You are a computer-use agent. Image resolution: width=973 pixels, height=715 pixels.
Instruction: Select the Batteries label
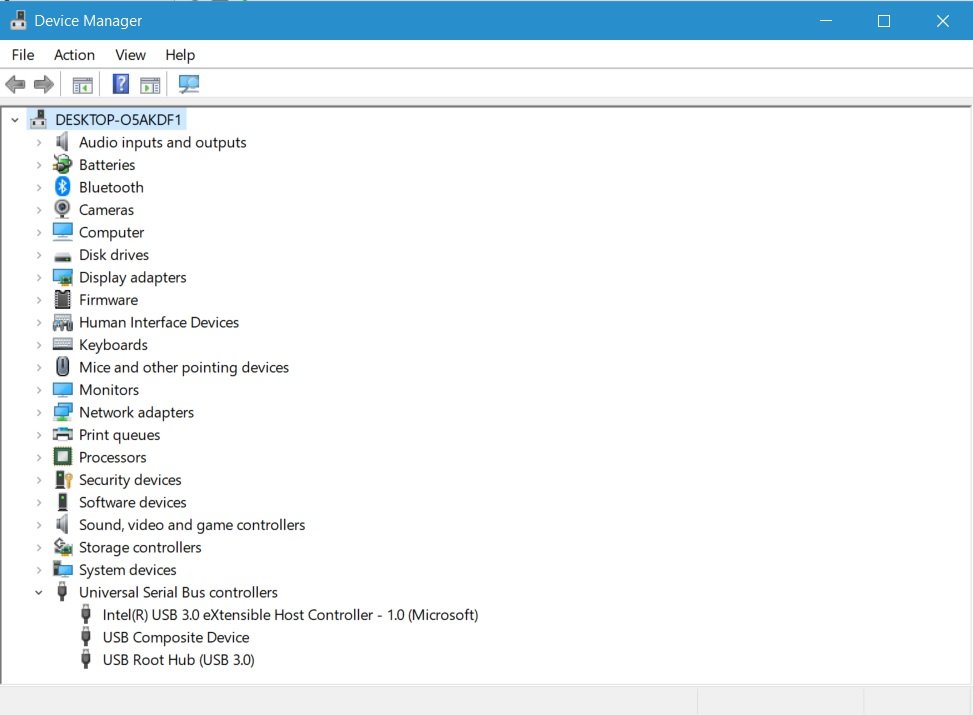point(107,164)
